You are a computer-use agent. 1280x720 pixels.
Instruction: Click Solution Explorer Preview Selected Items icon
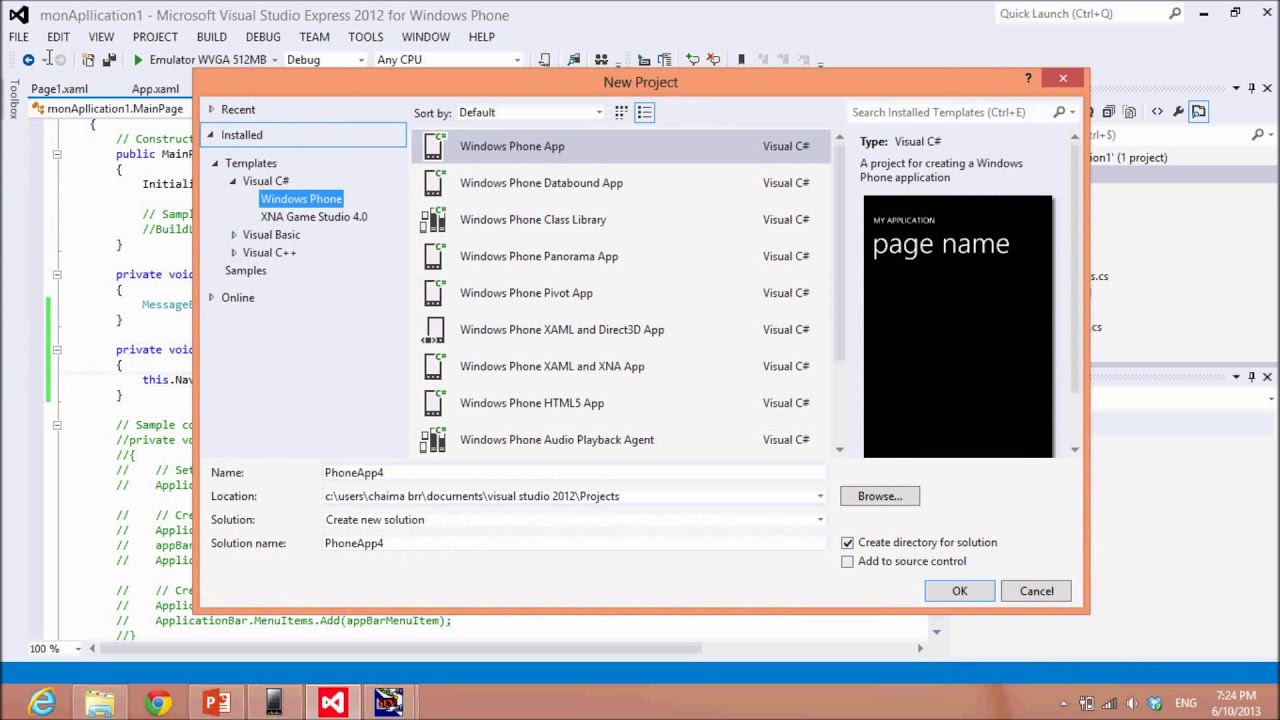[1198, 112]
